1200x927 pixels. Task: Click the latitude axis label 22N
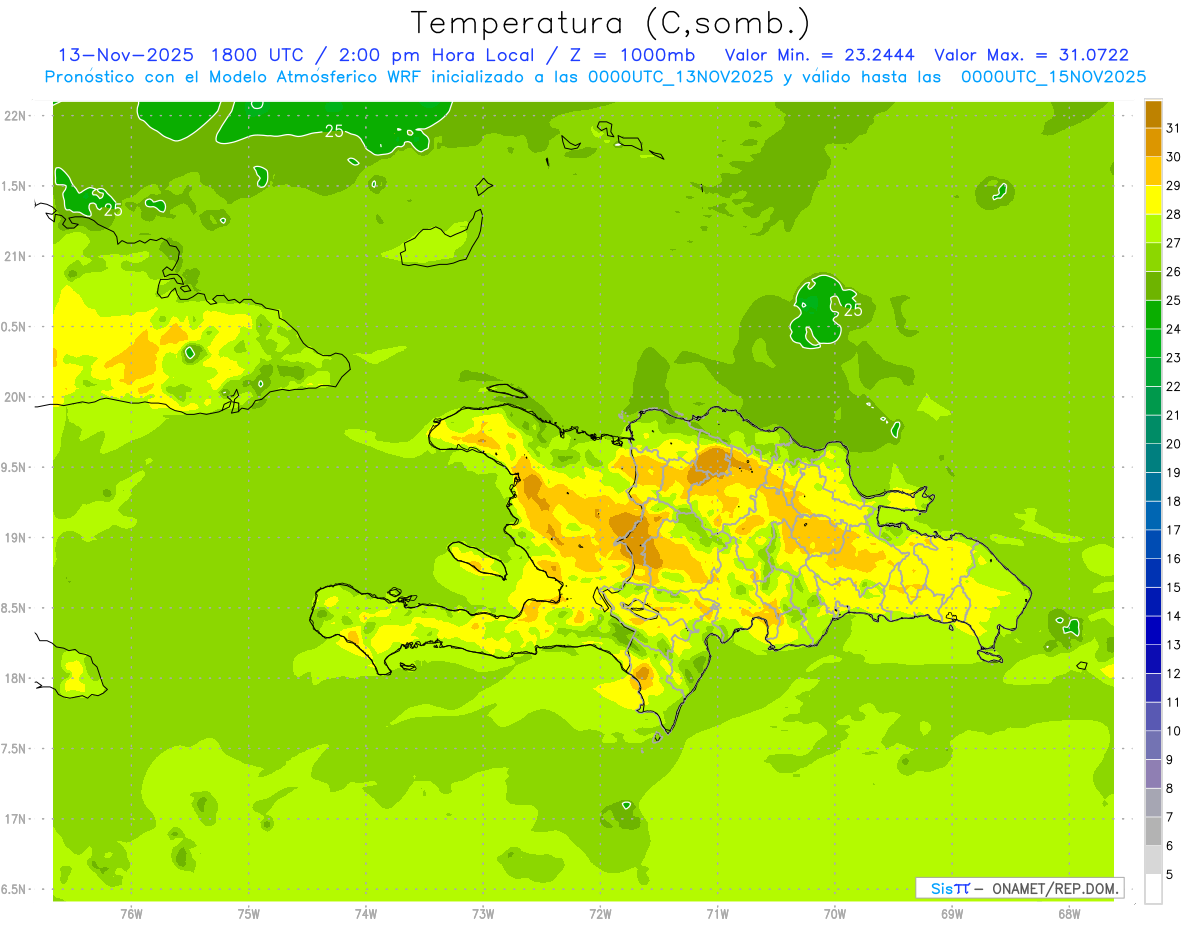click(x=15, y=115)
